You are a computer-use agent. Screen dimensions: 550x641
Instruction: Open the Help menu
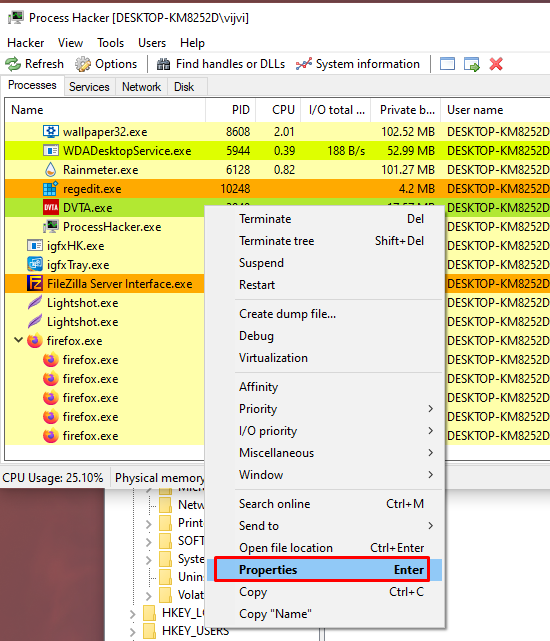(x=192, y=43)
